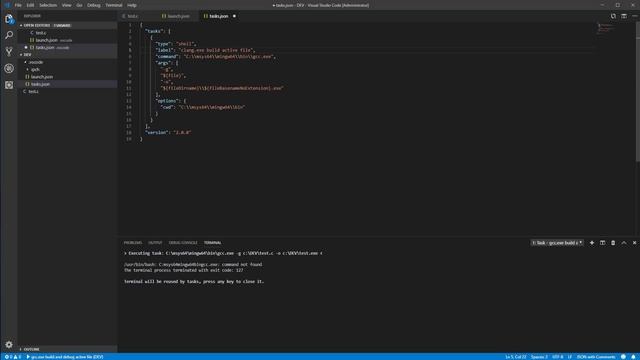Open the Debug menu

point(93,5)
